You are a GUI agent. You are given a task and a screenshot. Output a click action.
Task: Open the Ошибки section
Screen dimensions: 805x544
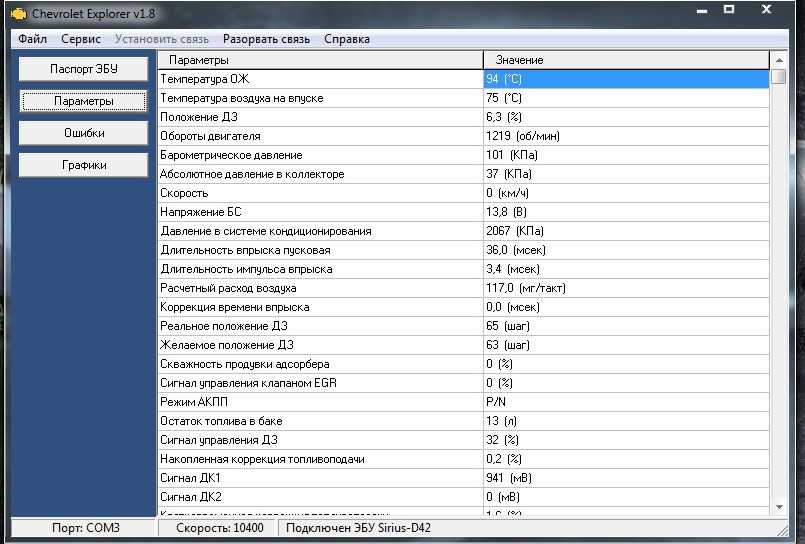[x=84, y=133]
